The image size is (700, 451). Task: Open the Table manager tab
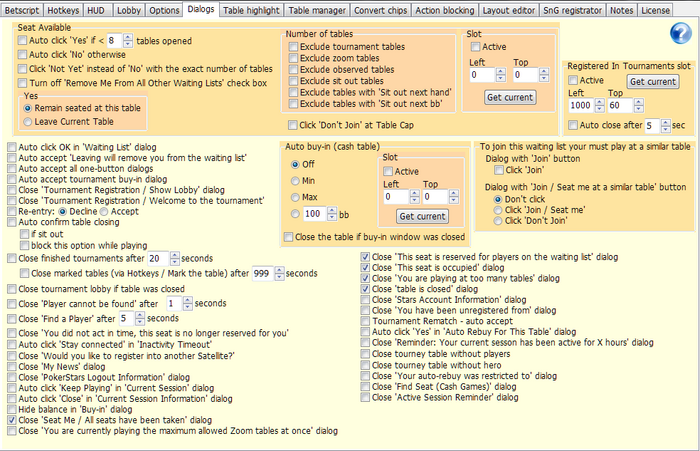pos(319,9)
